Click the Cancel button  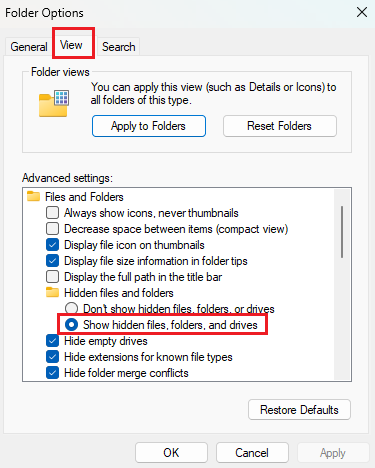[252, 453]
